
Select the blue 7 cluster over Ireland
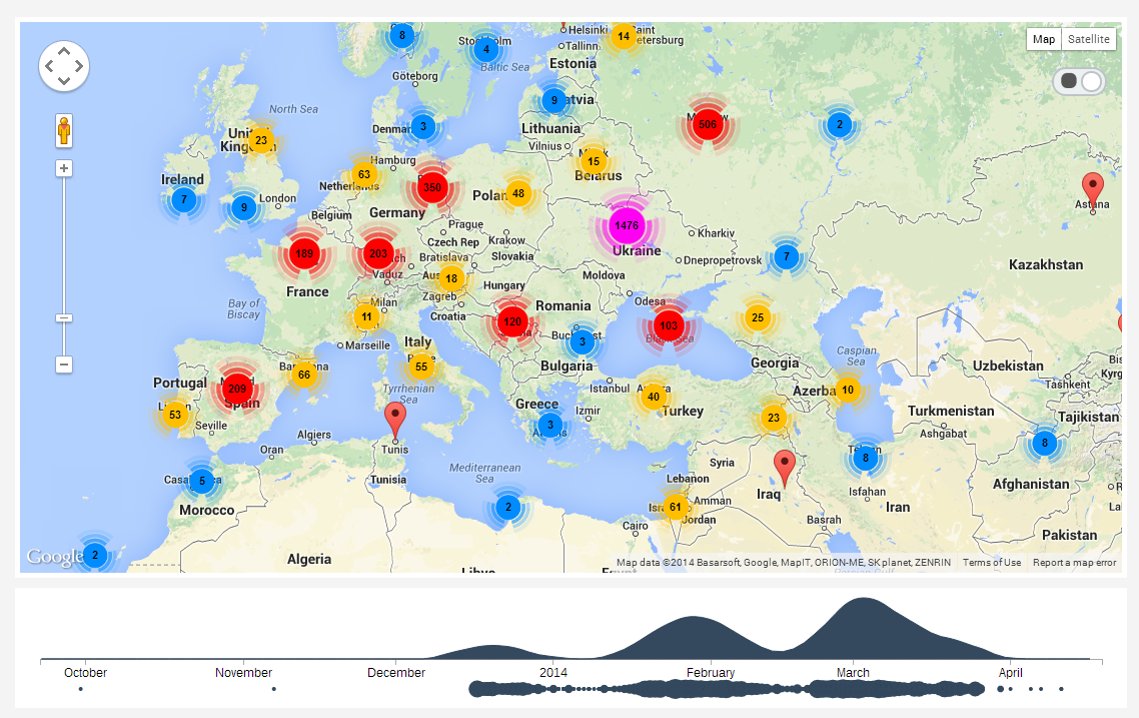pyautogui.click(x=184, y=199)
